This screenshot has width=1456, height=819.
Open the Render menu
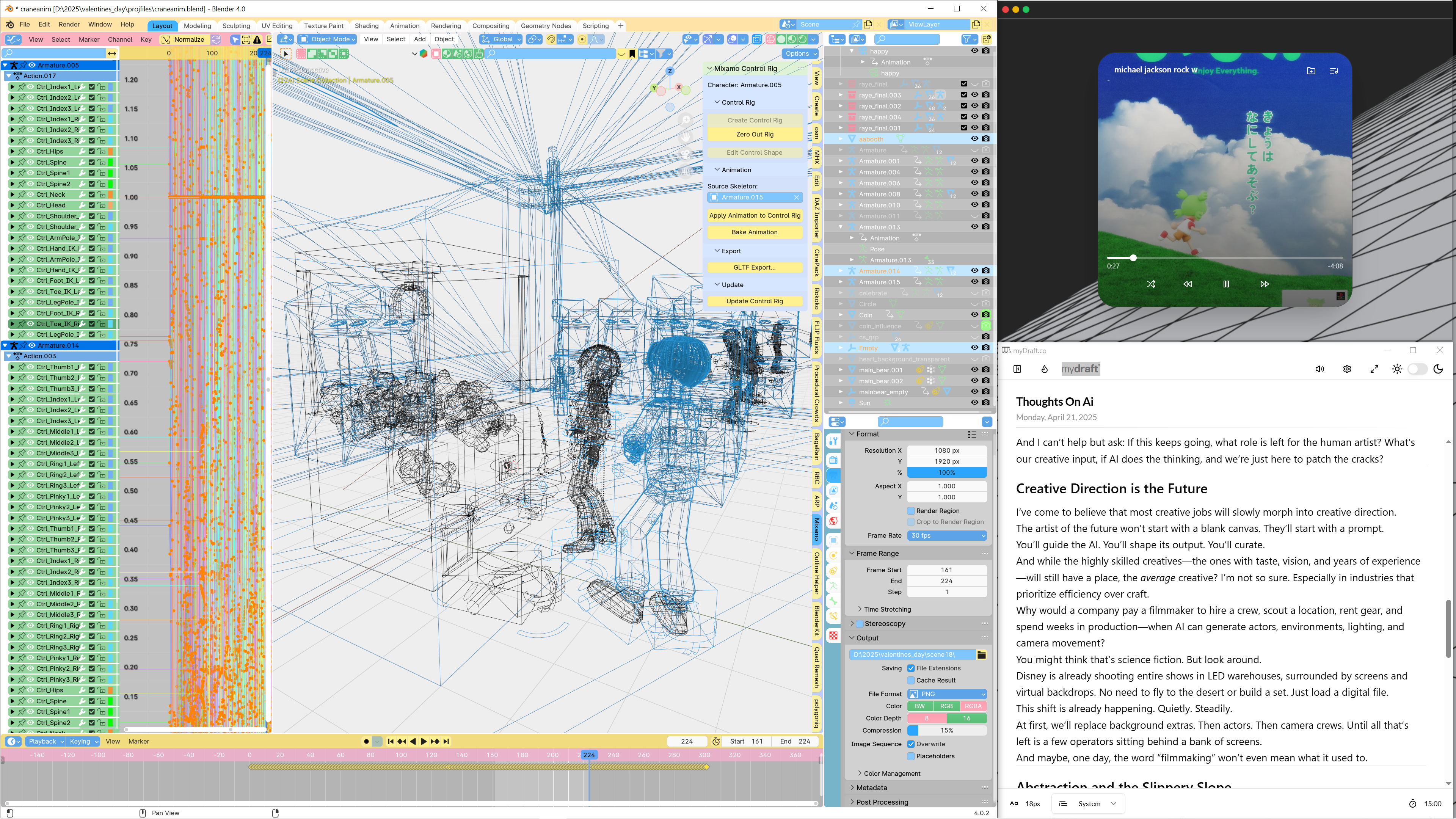tap(69, 24)
